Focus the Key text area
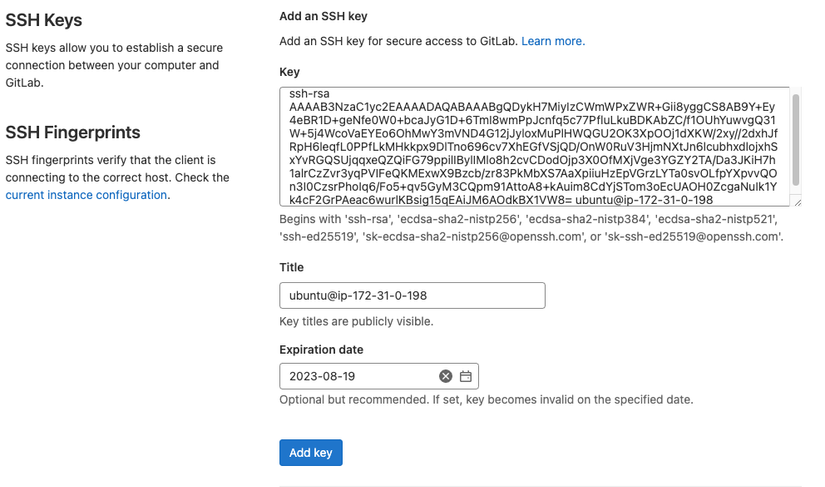The image size is (825, 487). 535,147
